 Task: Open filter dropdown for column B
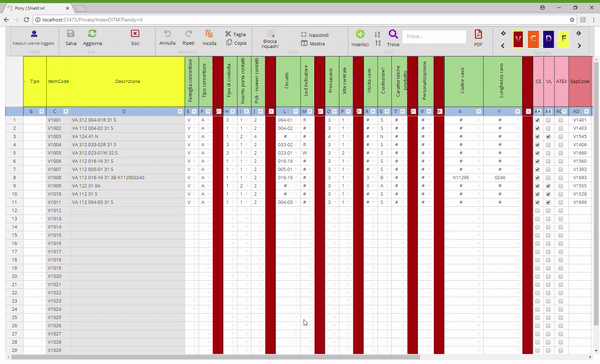(x=42, y=111)
